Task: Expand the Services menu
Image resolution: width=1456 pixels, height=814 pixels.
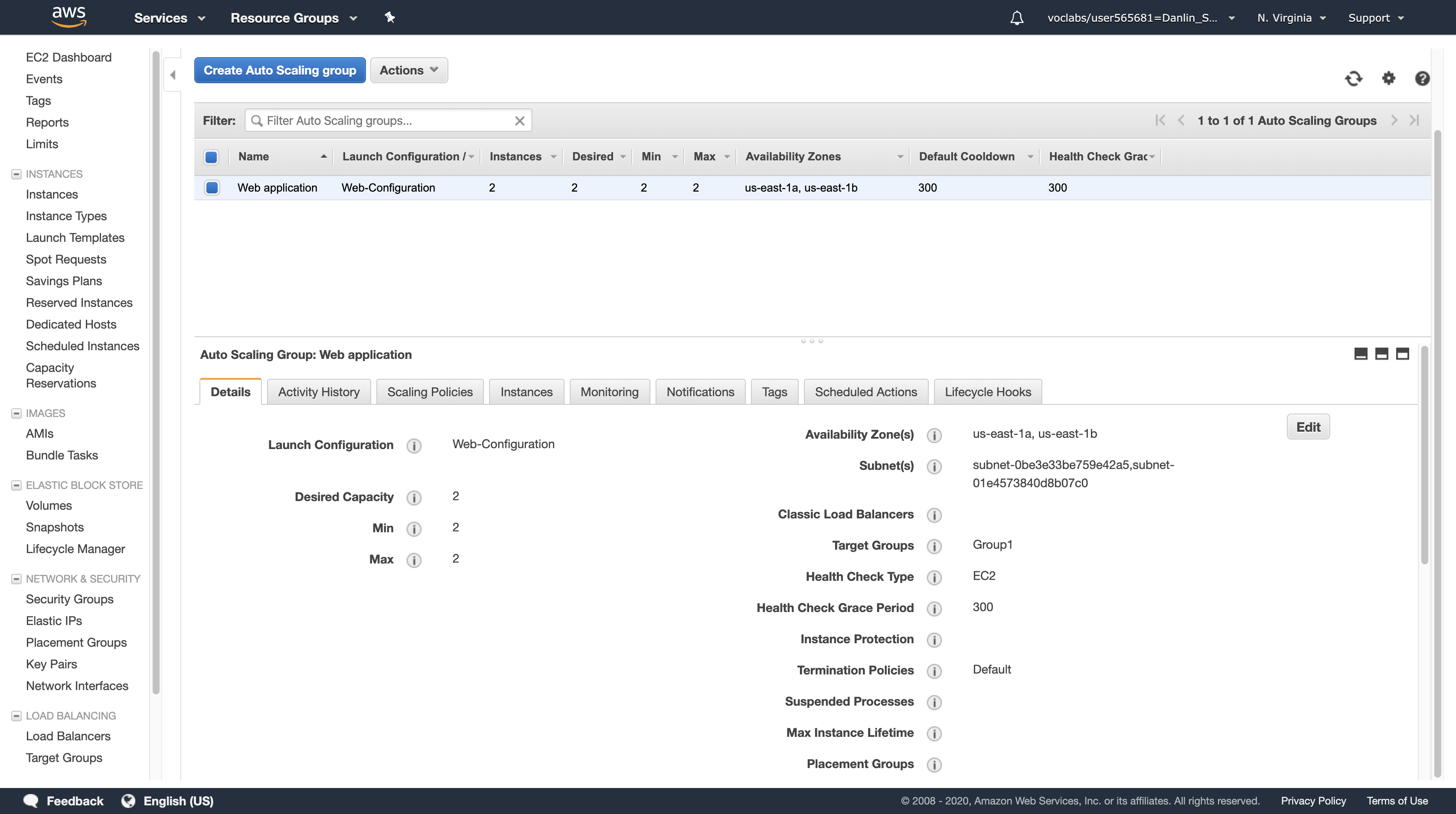Action: [169, 18]
